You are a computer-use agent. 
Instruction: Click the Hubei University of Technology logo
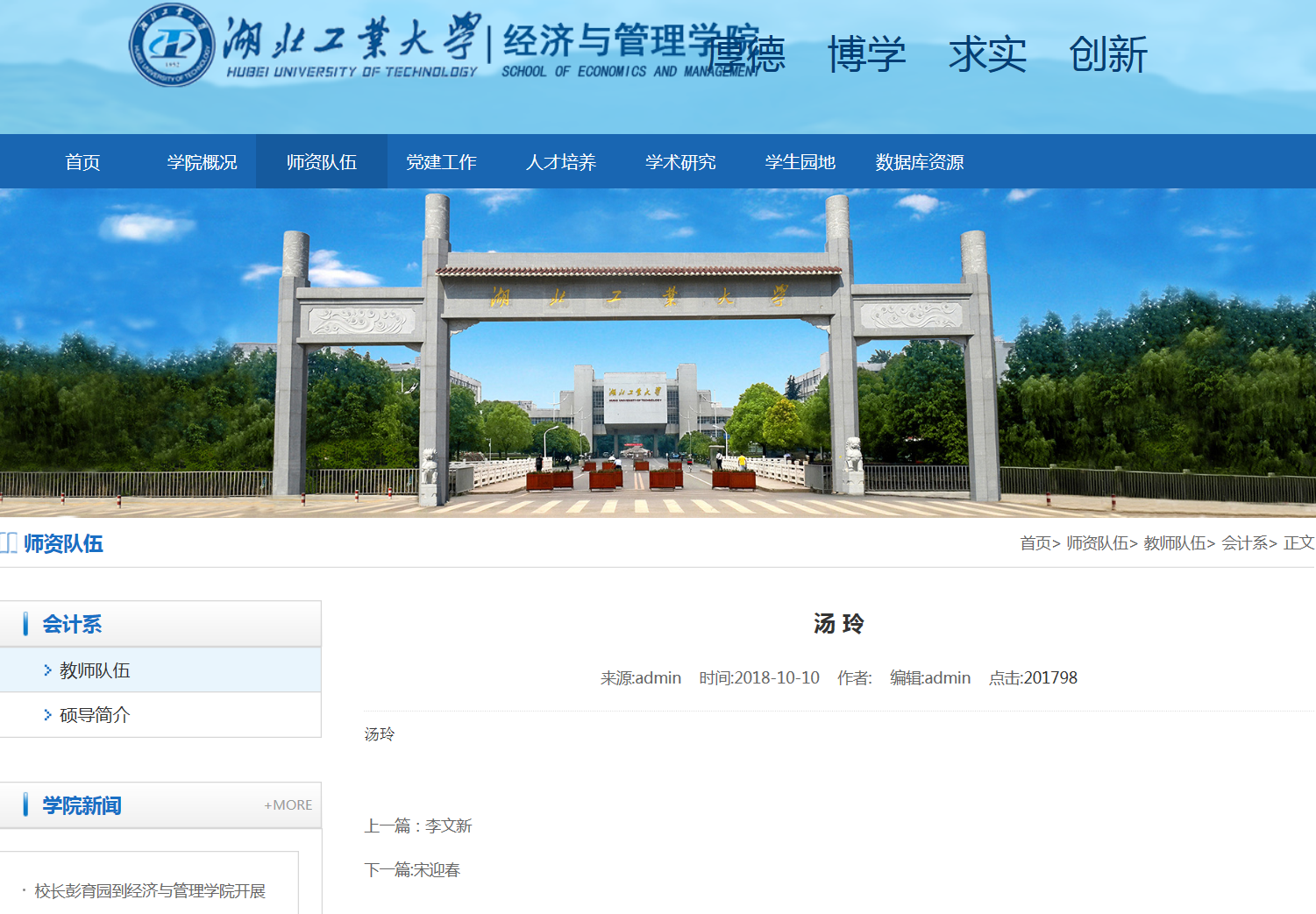pos(174,46)
